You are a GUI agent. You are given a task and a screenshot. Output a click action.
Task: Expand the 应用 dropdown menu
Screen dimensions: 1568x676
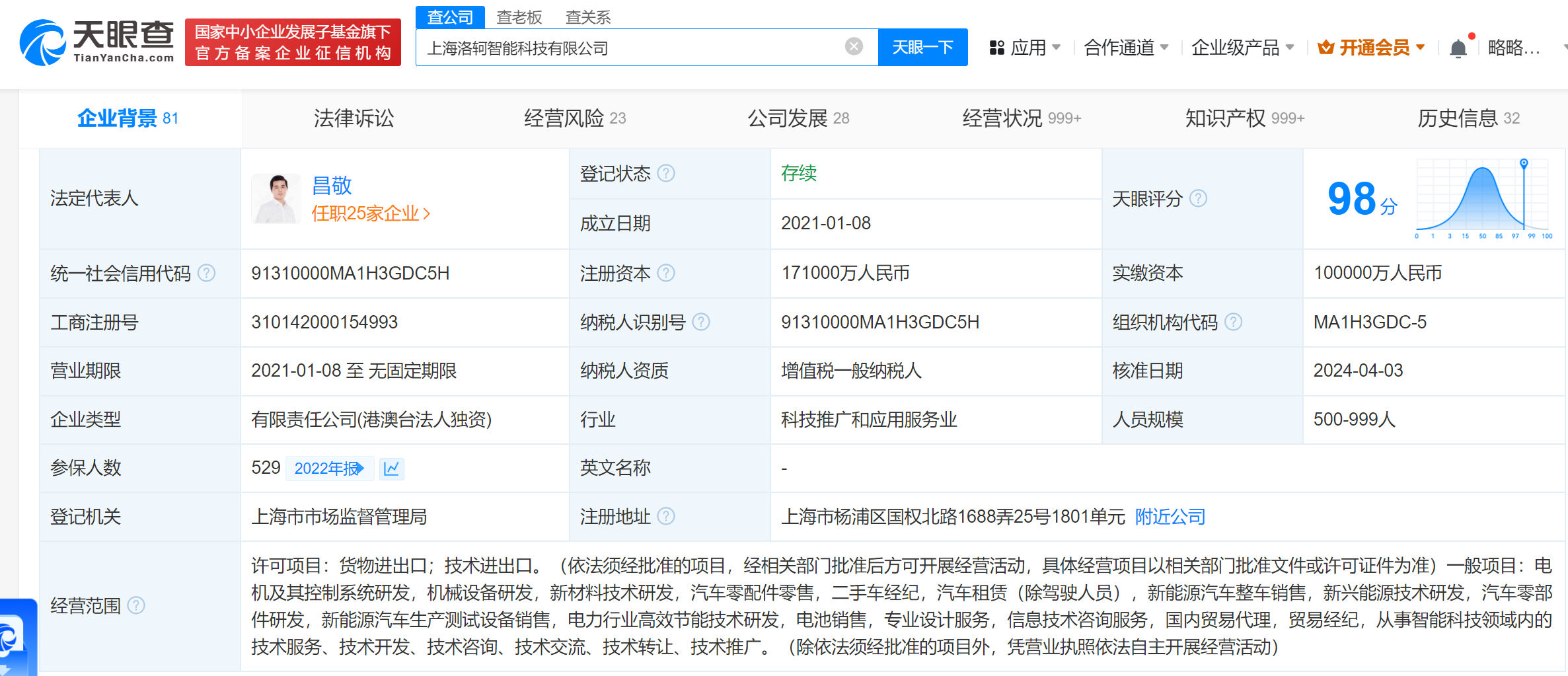(1024, 48)
